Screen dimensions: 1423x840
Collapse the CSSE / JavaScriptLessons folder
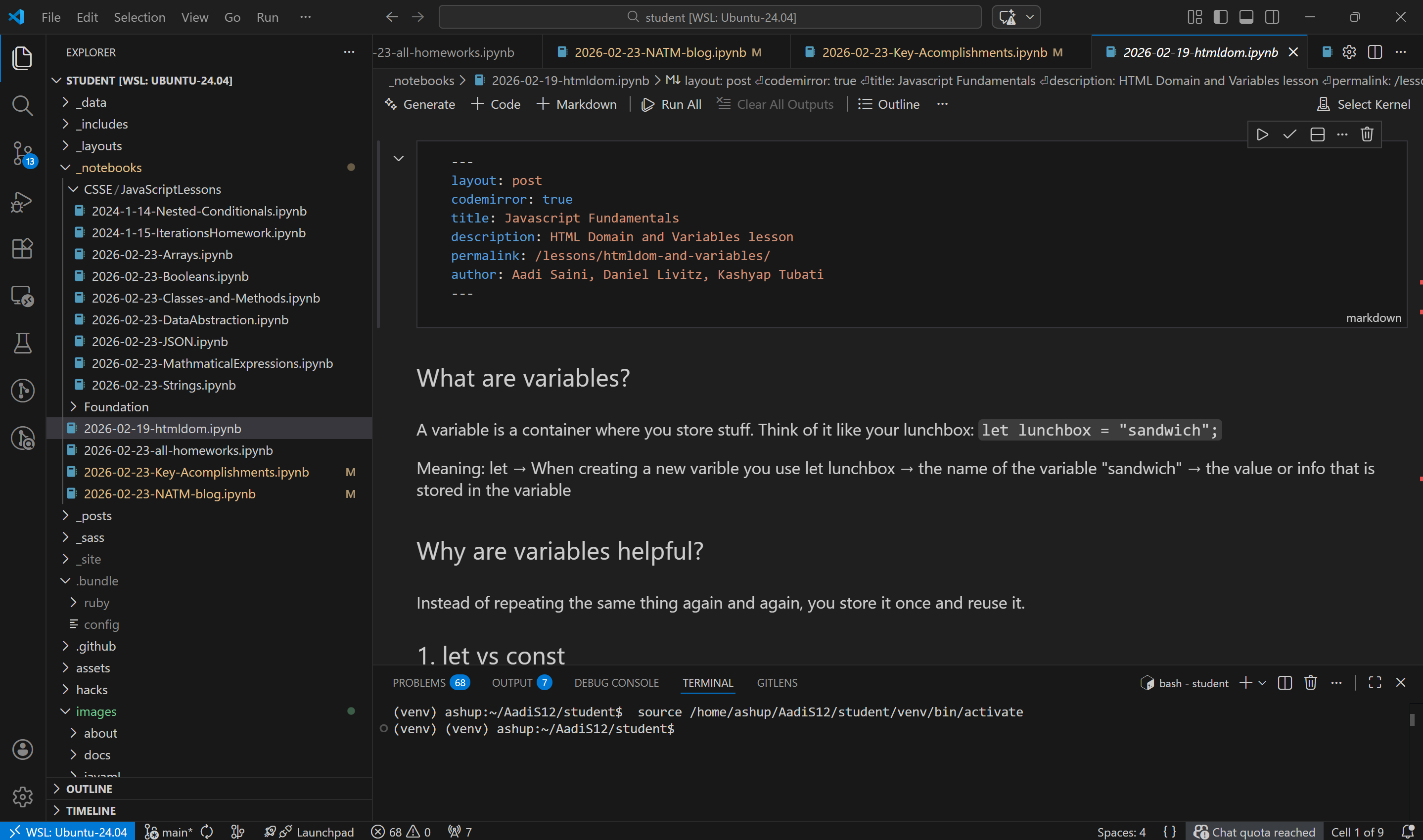[x=74, y=189]
